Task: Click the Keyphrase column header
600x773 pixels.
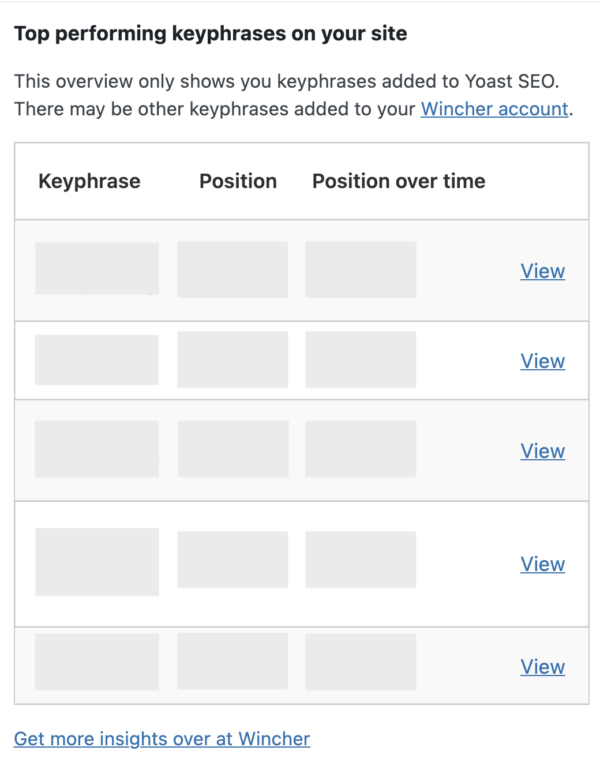Action: (x=89, y=181)
